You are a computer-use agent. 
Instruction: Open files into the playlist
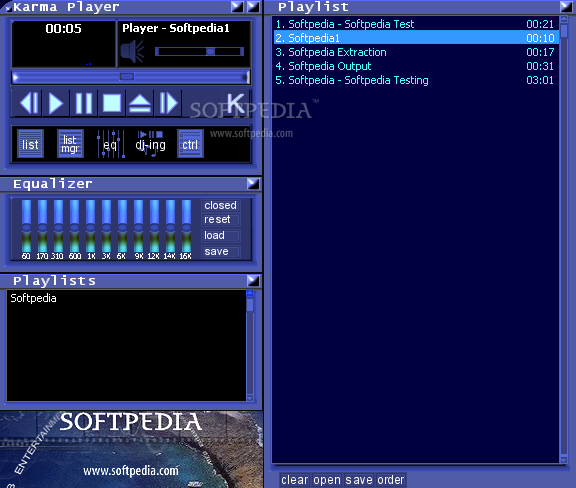tap(327, 480)
